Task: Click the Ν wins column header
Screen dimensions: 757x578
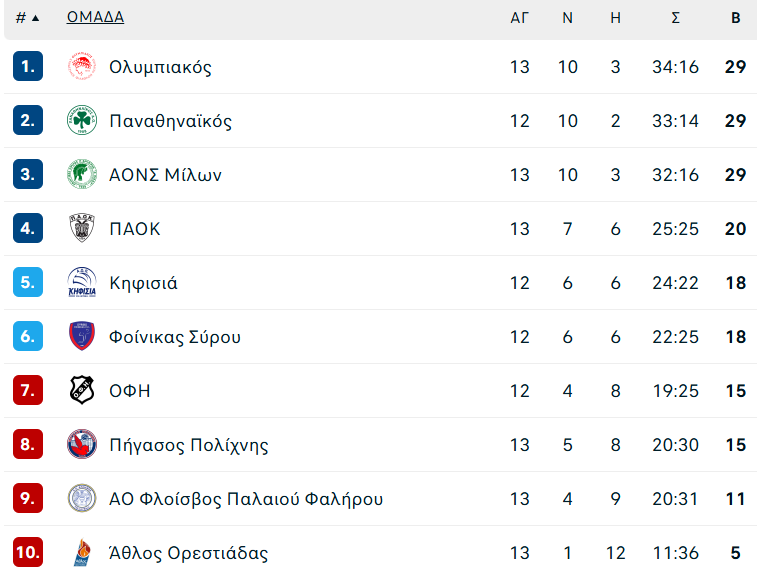Action: click(x=567, y=17)
